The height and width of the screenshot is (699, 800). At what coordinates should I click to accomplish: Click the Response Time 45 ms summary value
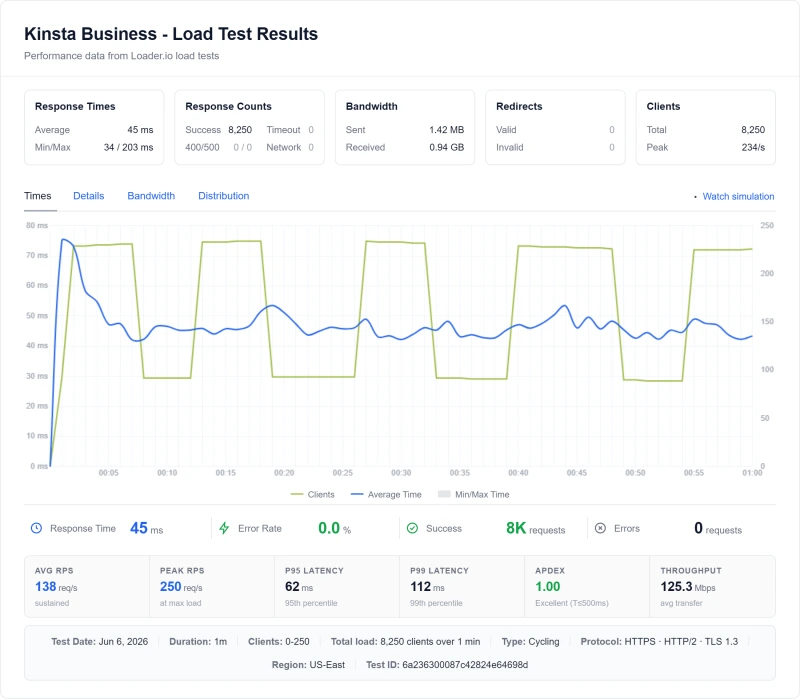pos(146,528)
